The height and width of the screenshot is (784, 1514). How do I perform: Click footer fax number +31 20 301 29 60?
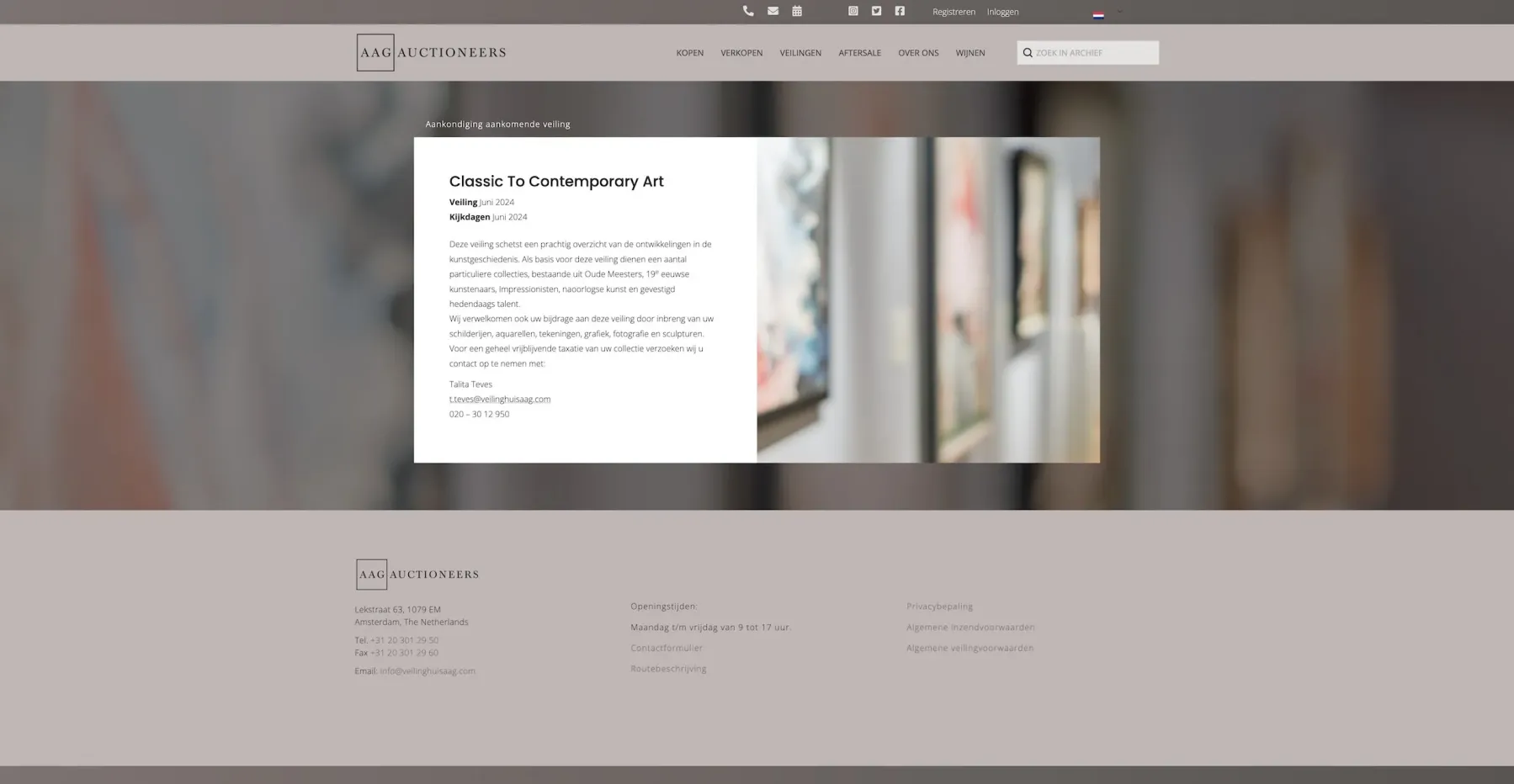pyautogui.click(x=404, y=653)
